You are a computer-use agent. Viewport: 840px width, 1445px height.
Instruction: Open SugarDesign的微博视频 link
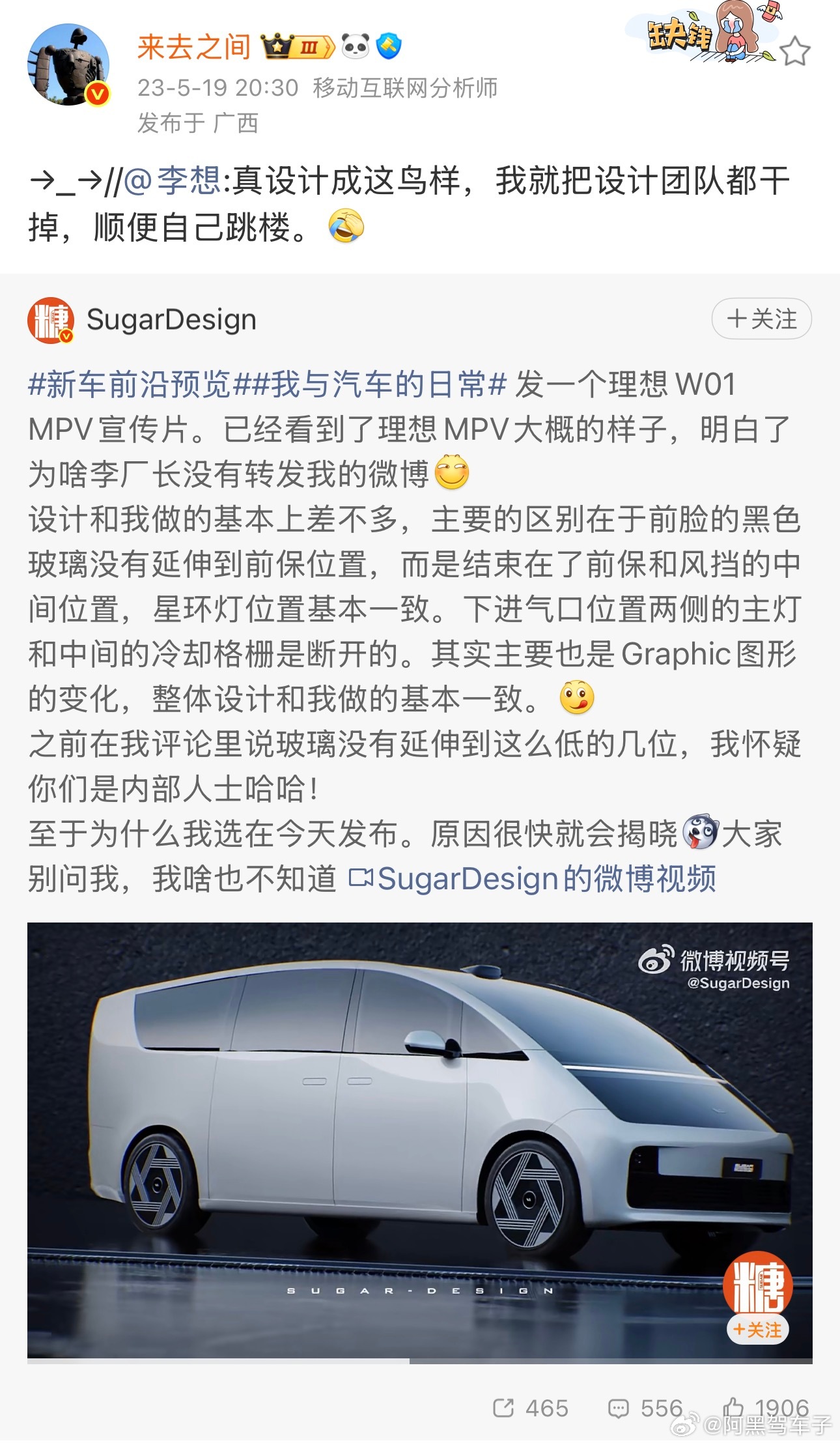coord(533,878)
